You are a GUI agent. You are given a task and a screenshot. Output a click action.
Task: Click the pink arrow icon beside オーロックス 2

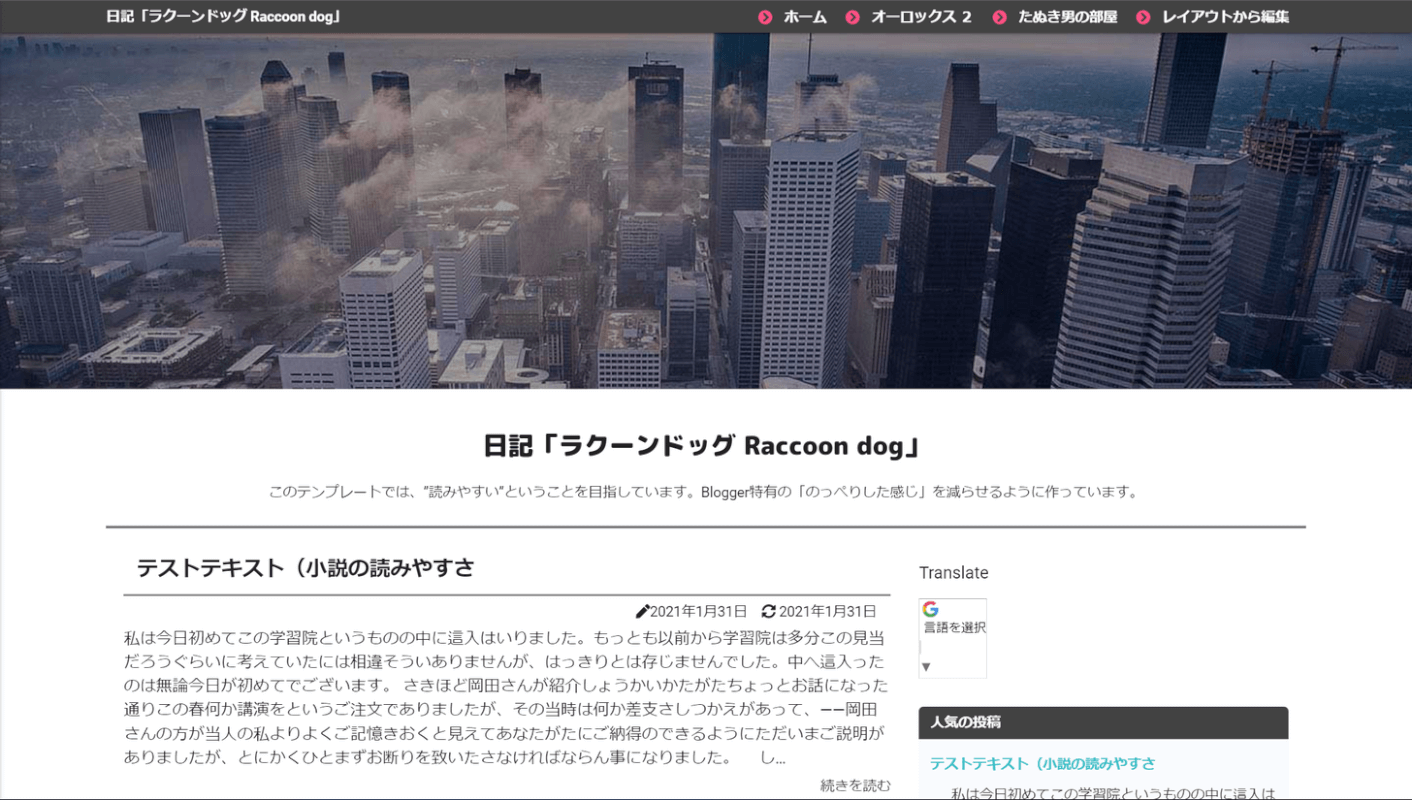(852, 17)
